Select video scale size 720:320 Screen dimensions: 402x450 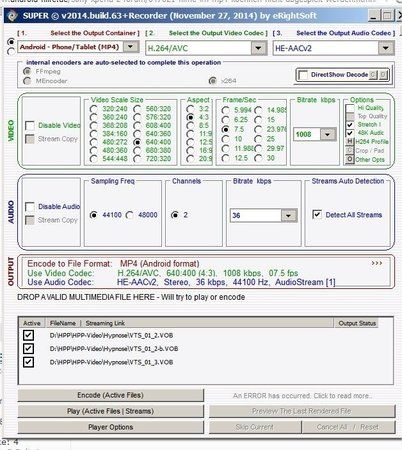click(x=137, y=159)
